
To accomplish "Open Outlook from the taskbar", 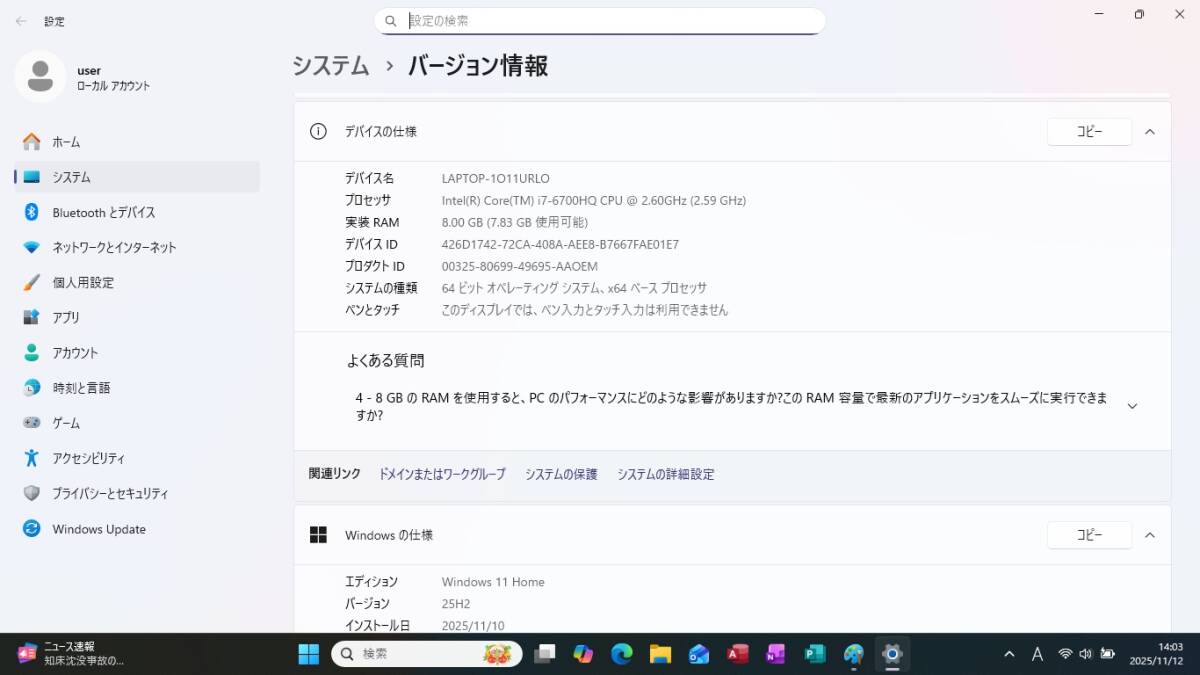I will click(x=699, y=654).
